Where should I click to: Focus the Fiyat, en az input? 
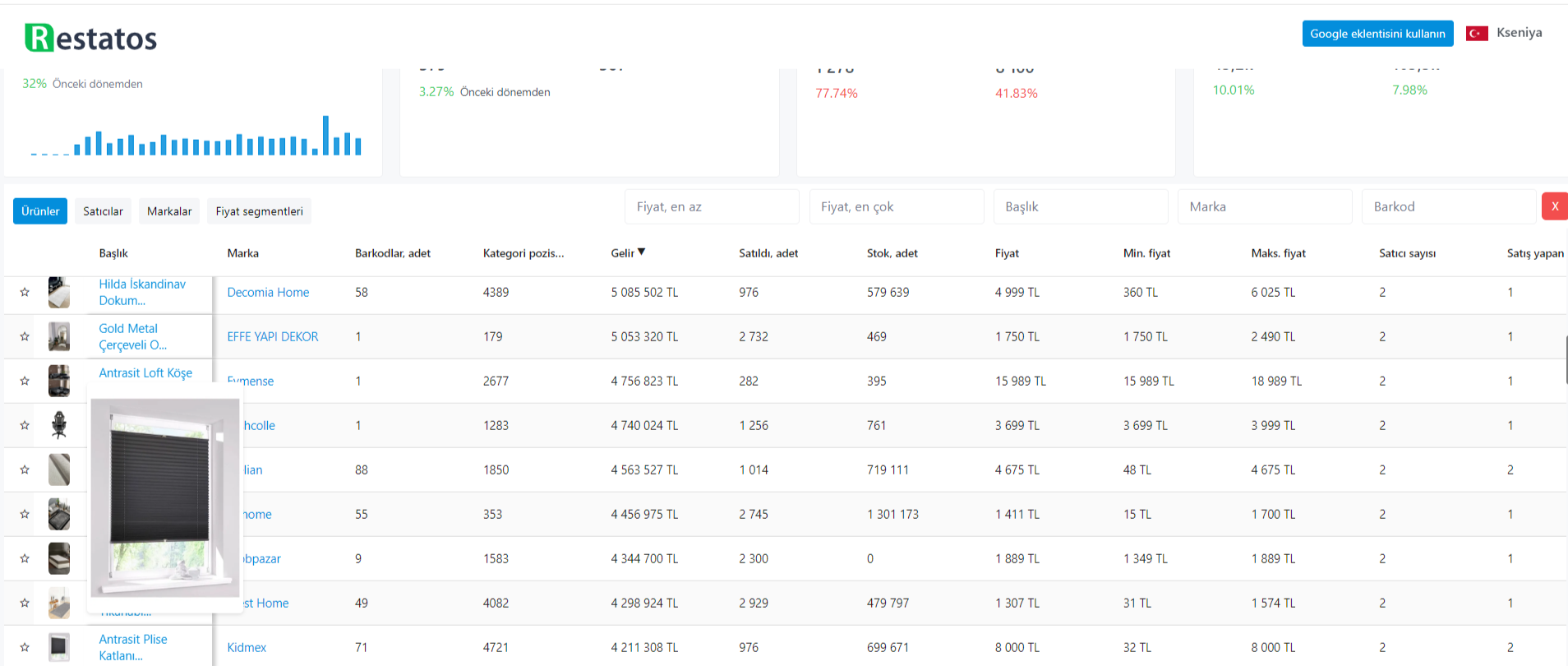[x=712, y=206]
